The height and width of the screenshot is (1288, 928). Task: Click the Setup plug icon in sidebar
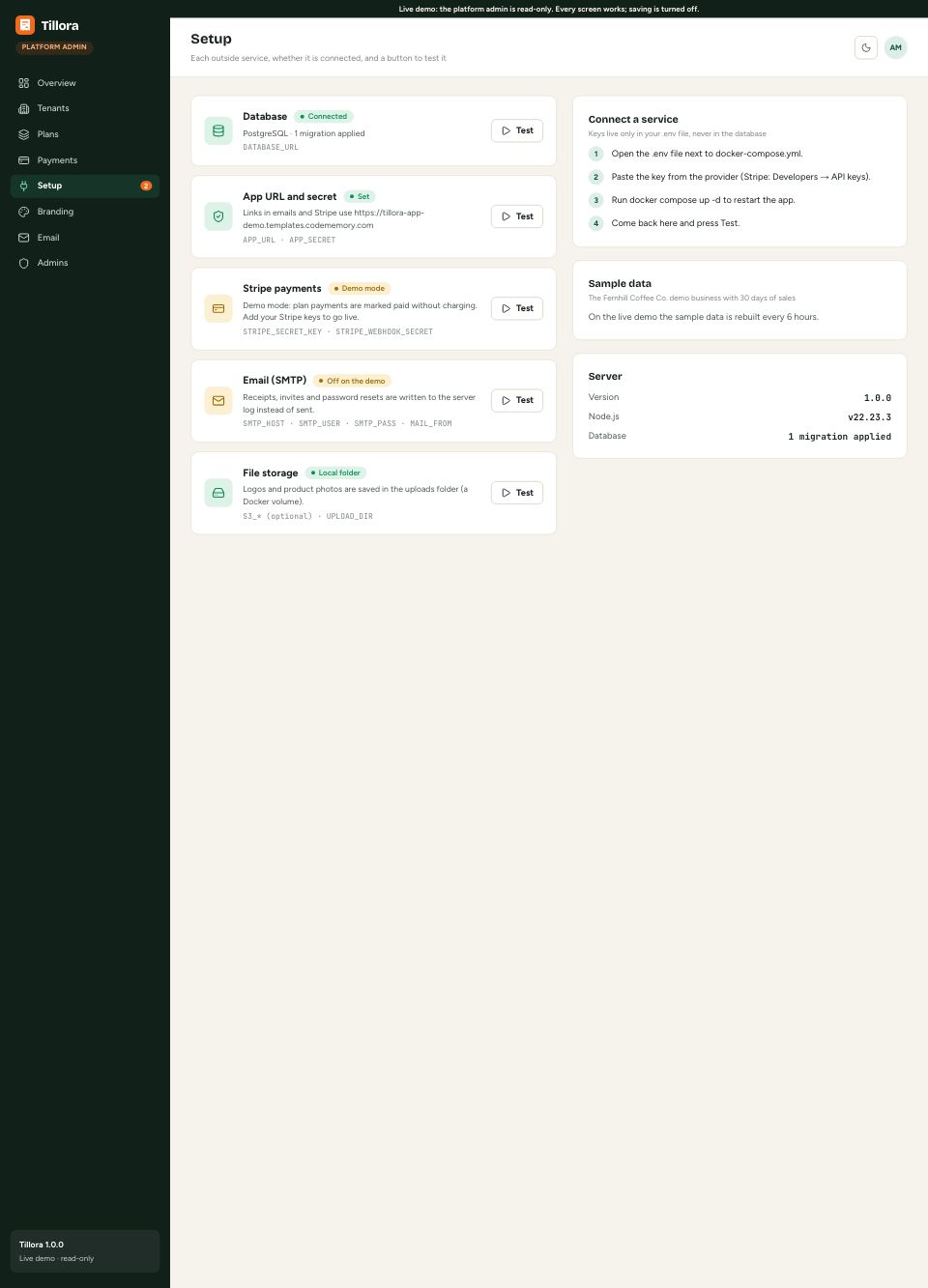coord(24,186)
